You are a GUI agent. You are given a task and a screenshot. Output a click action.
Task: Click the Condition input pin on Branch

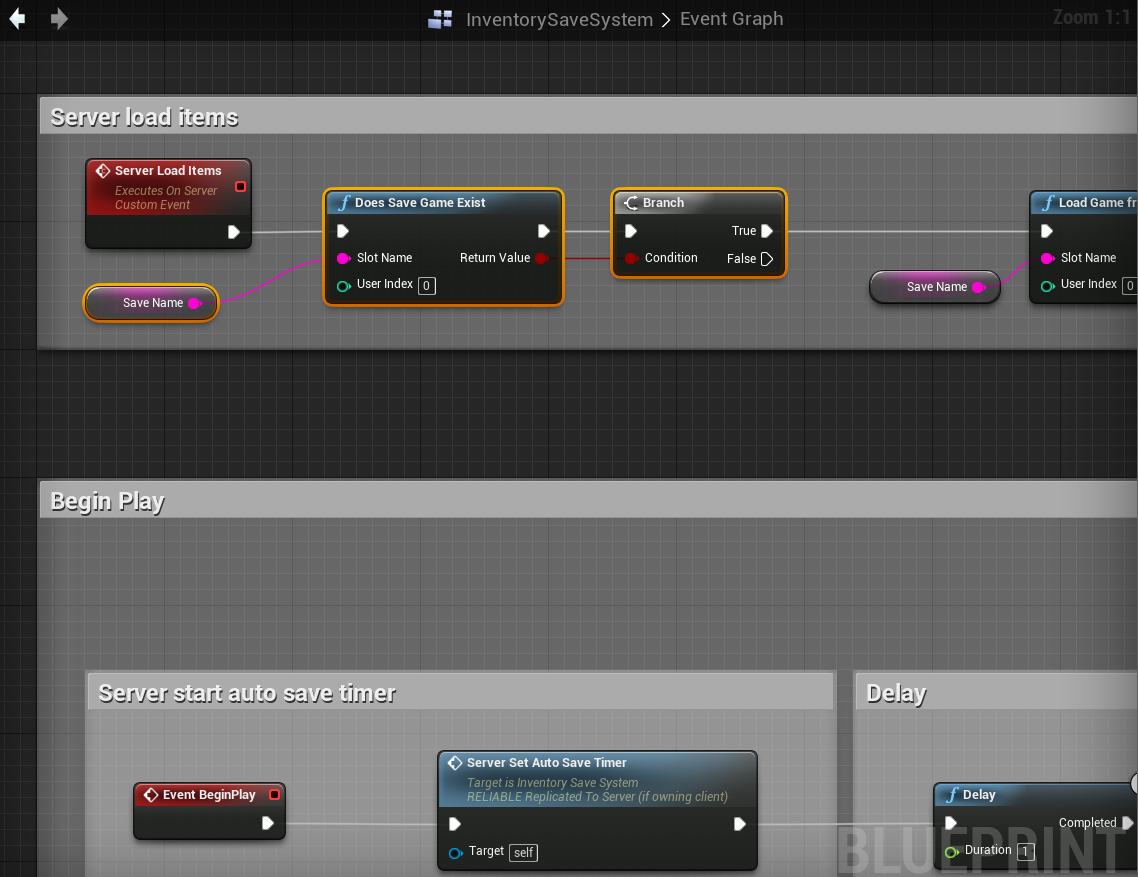pyautogui.click(x=631, y=258)
